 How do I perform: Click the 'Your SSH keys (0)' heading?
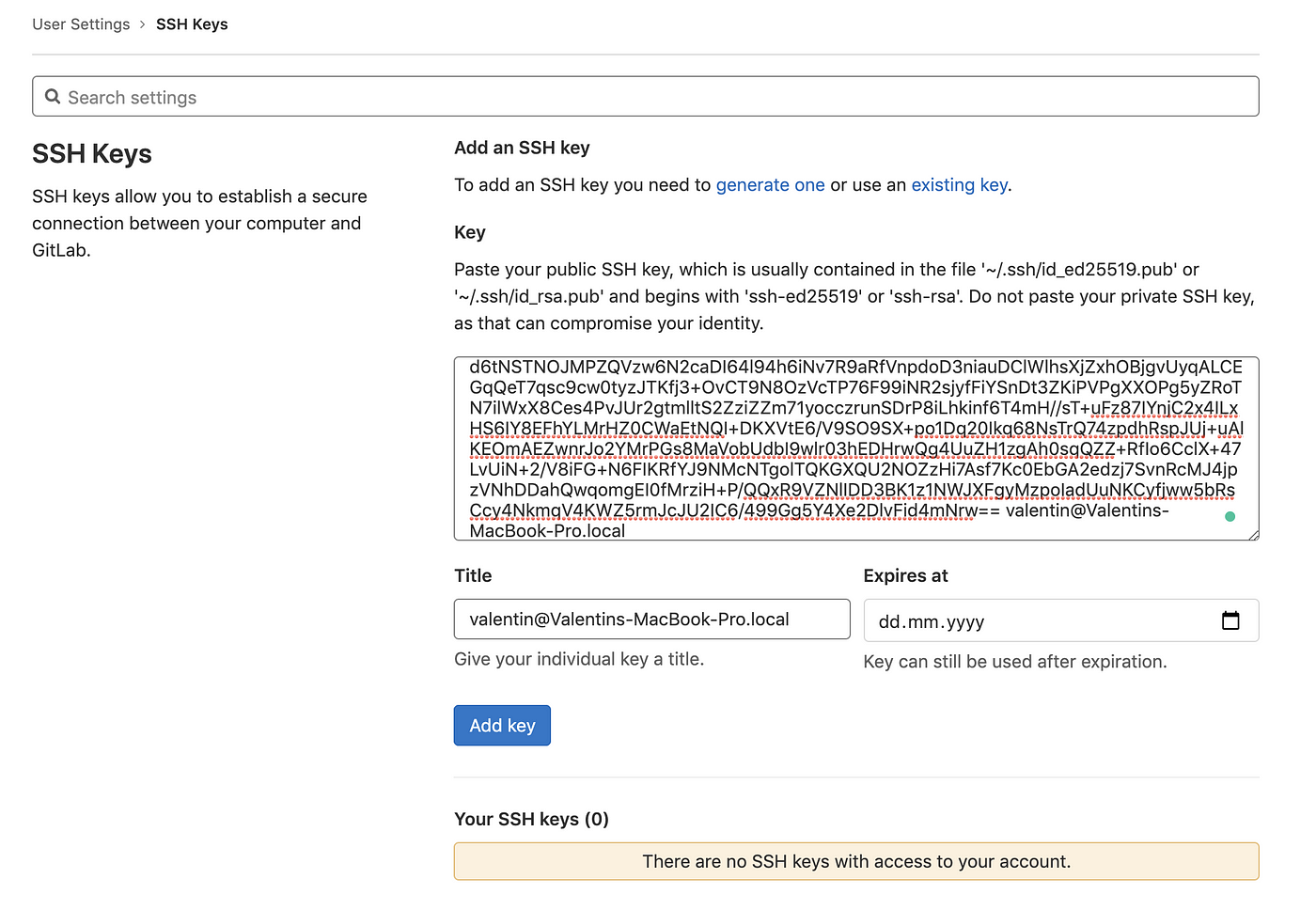pyautogui.click(x=531, y=820)
